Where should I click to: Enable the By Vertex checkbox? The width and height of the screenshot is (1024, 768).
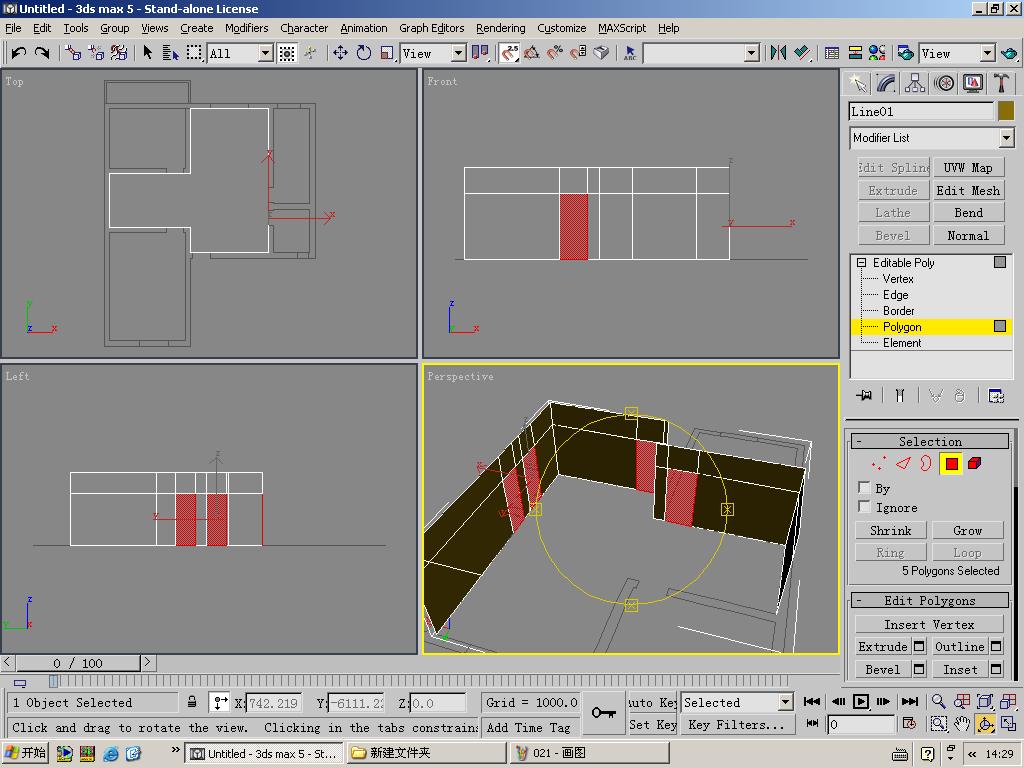click(864, 487)
